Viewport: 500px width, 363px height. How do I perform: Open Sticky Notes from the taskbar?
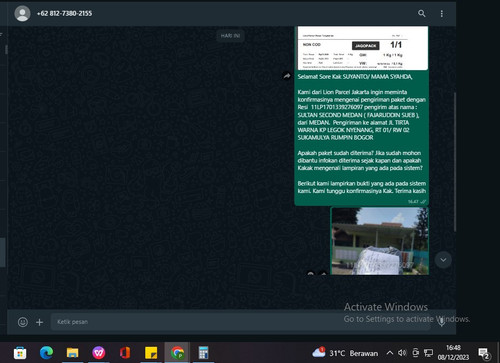pos(151,353)
